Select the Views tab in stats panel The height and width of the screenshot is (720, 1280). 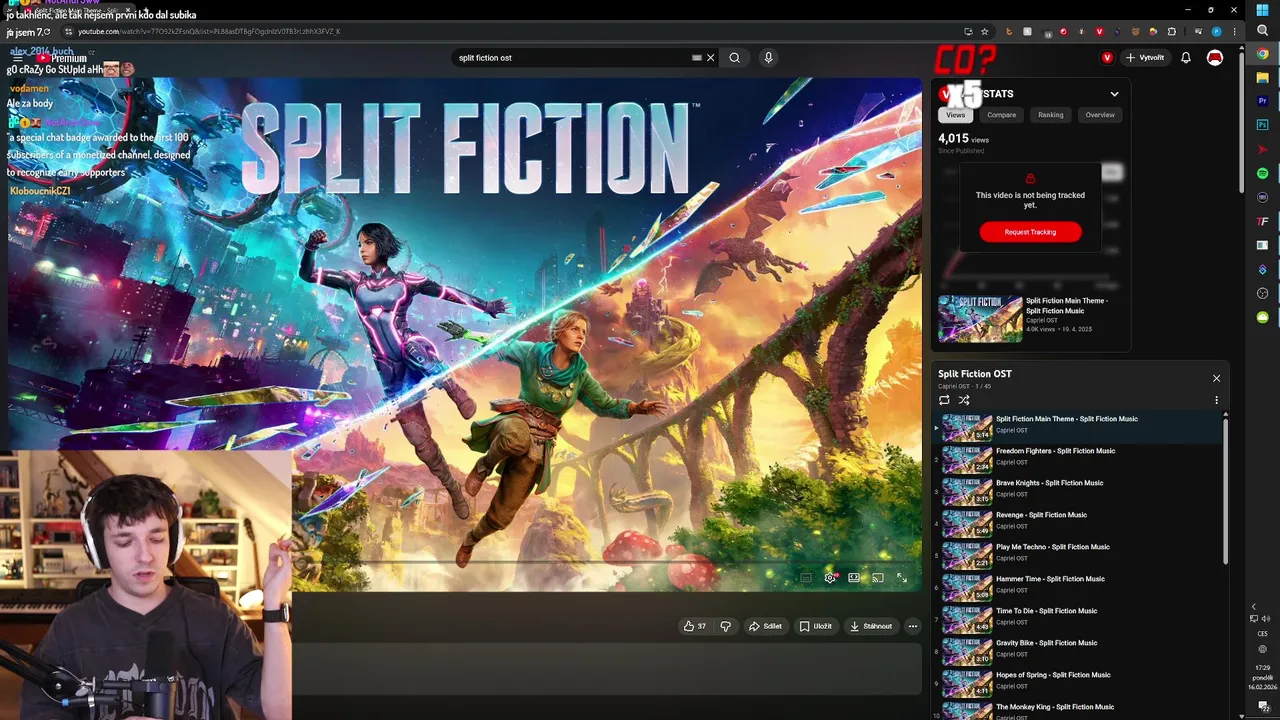click(956, 115)
